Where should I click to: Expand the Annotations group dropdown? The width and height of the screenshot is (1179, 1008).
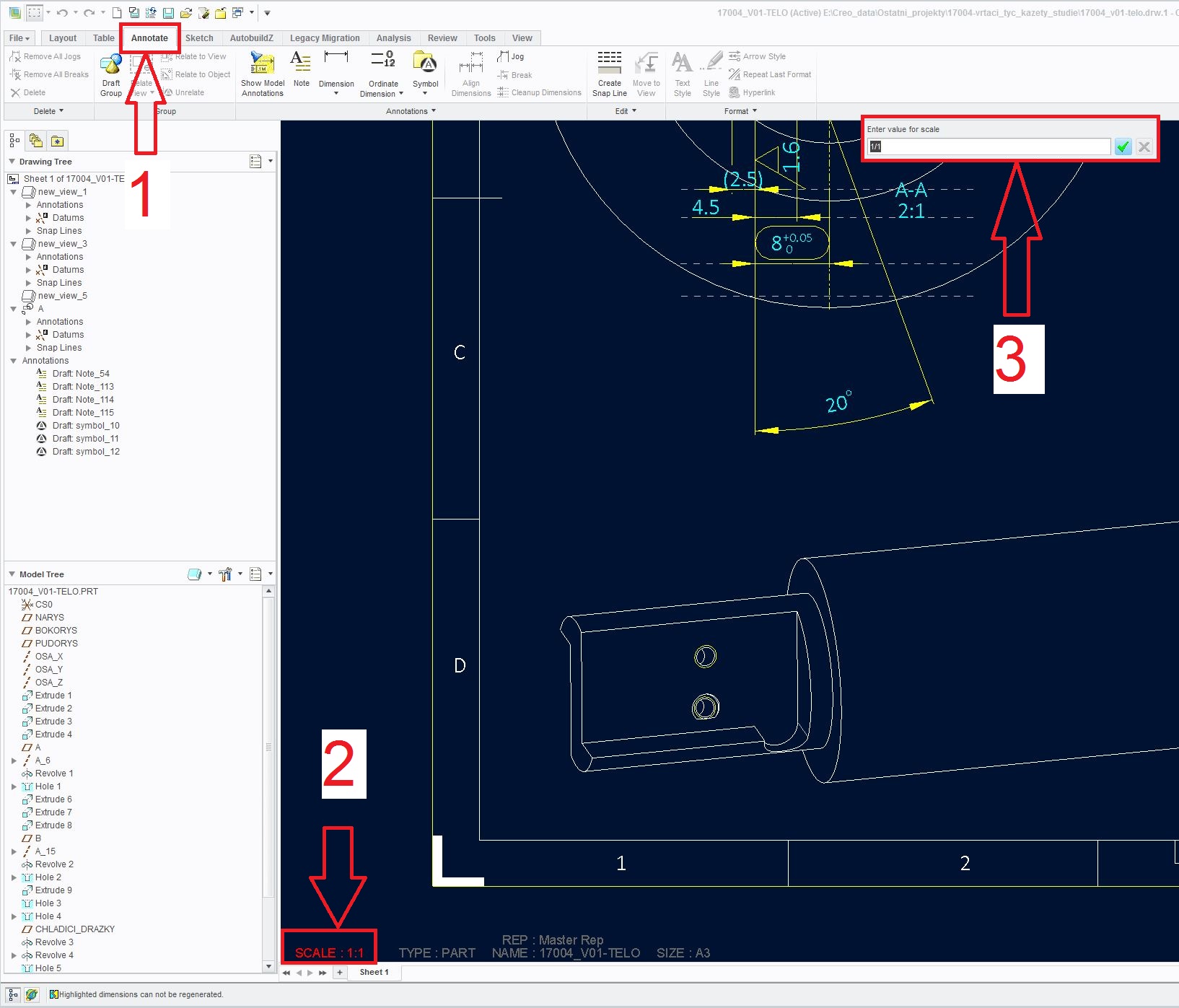411,111
